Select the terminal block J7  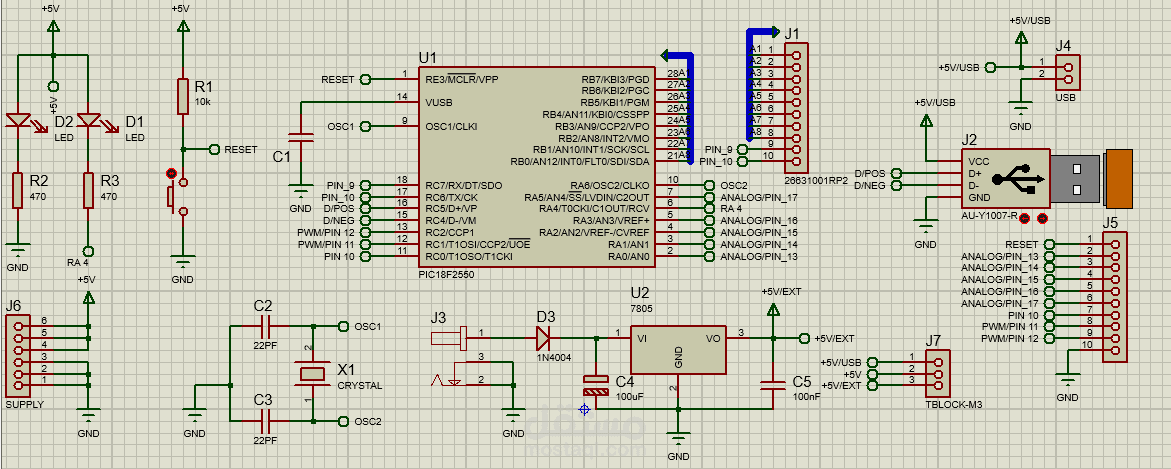[938, 373]
